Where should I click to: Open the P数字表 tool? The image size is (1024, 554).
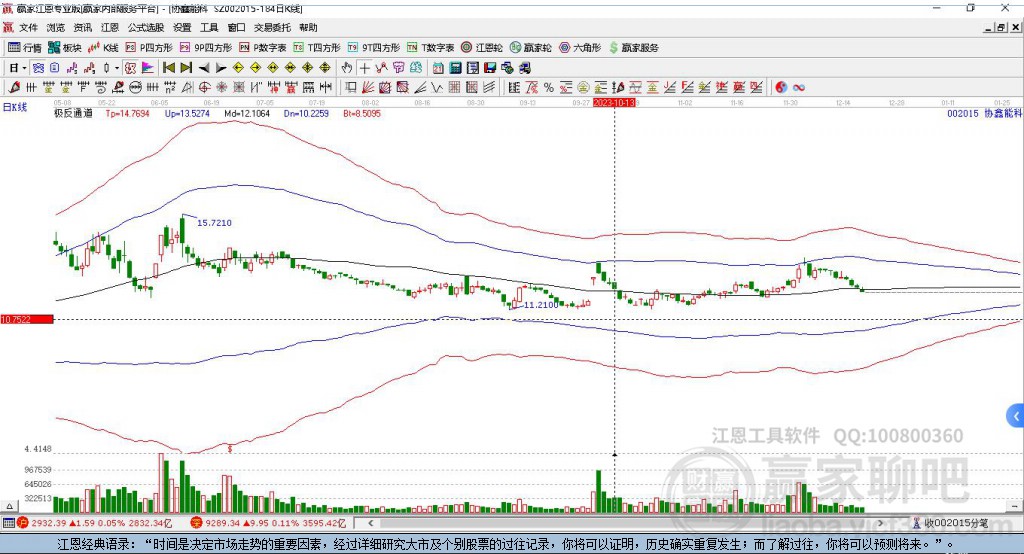263,48
